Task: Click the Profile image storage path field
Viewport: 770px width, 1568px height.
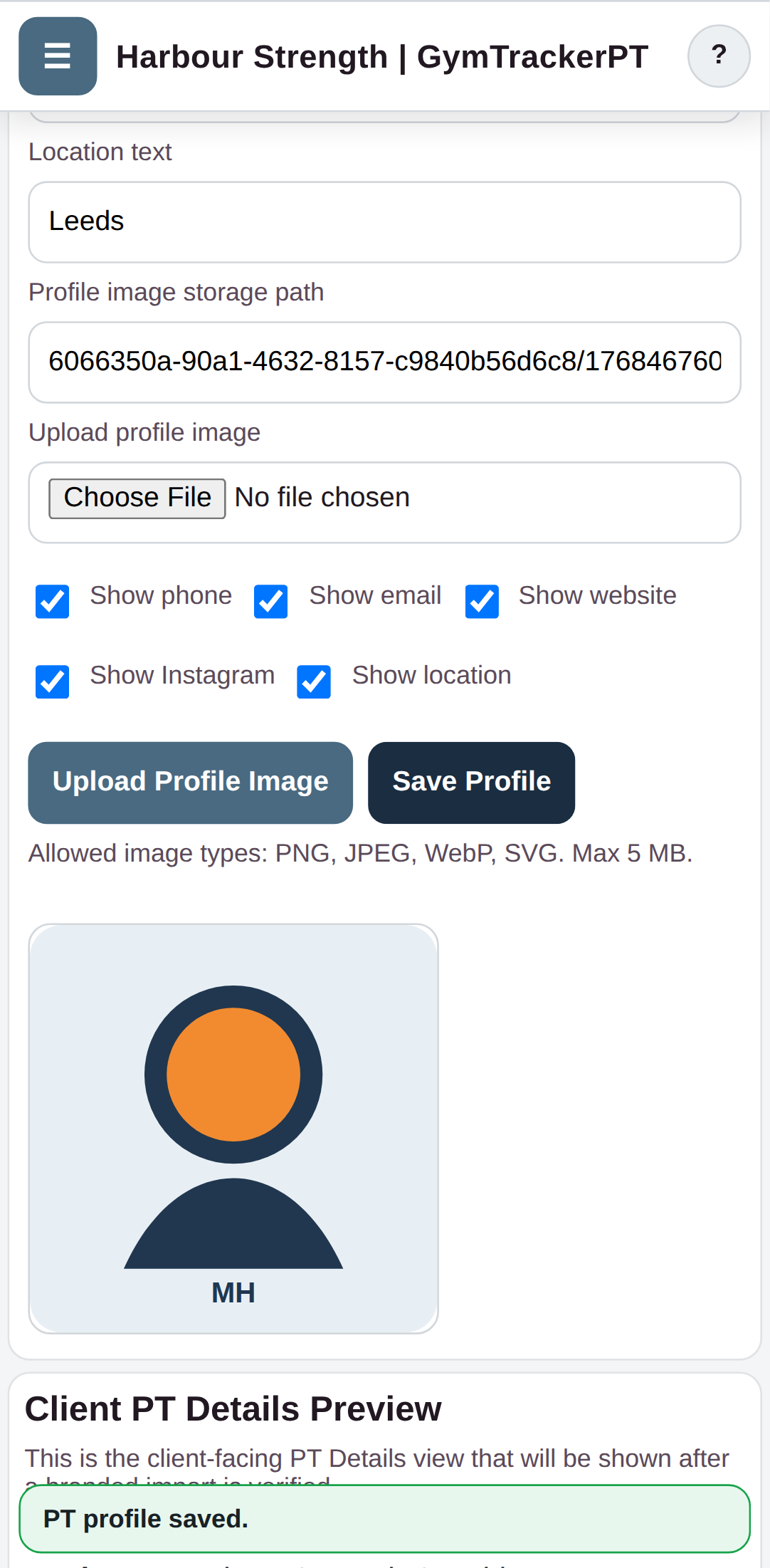Action: [x=384, y=361]
